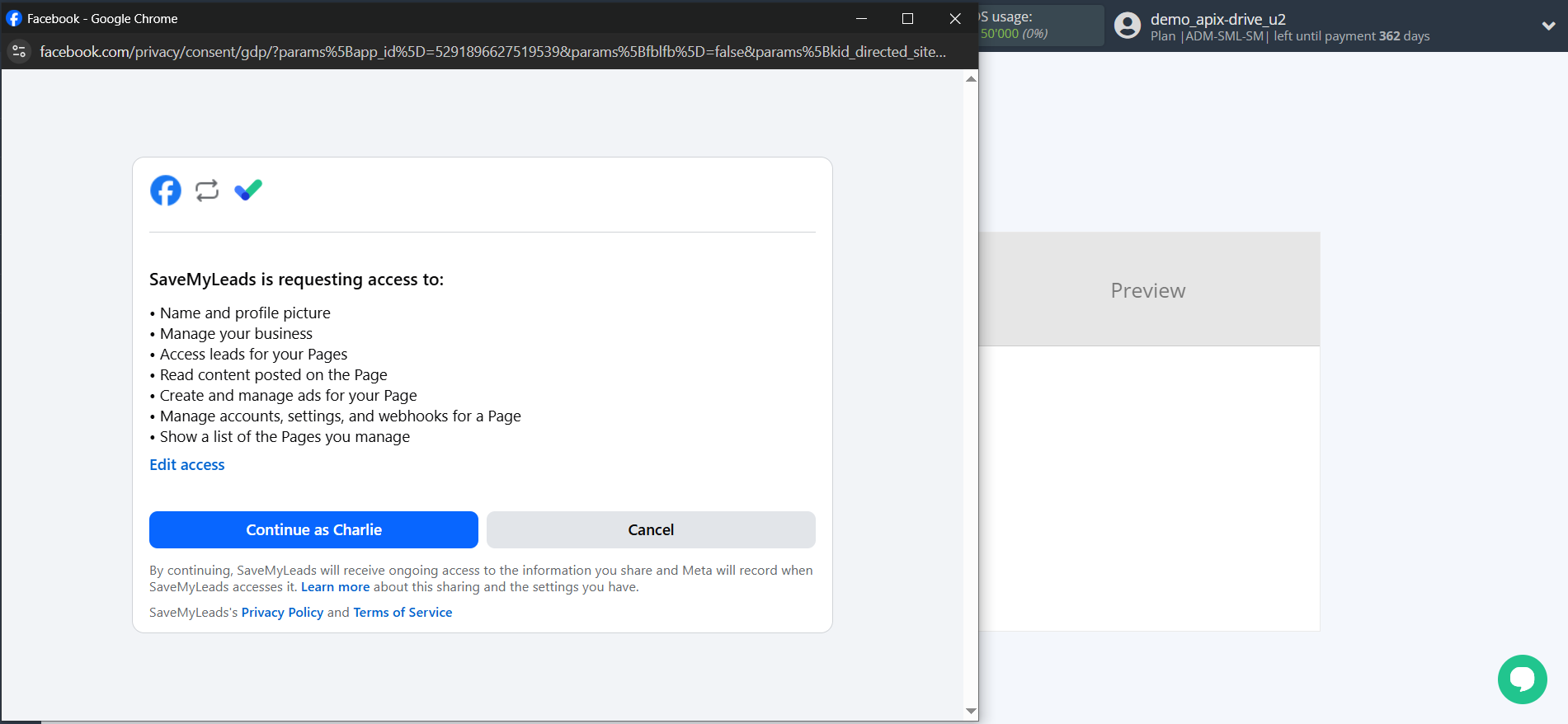1568x724 pixels.
Task: Select the Preview panel header
Action: coord(1147,290)
